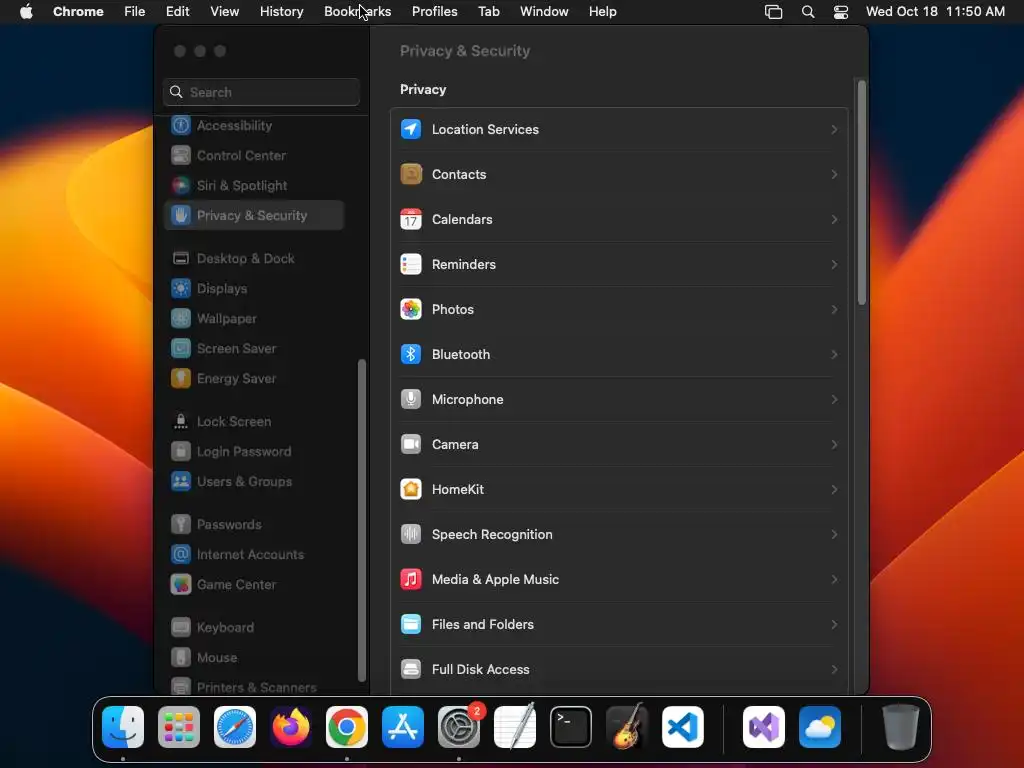Click the Full Disk Access icon
Viewport: 1024px width, 768px height.
click(411, 669)
